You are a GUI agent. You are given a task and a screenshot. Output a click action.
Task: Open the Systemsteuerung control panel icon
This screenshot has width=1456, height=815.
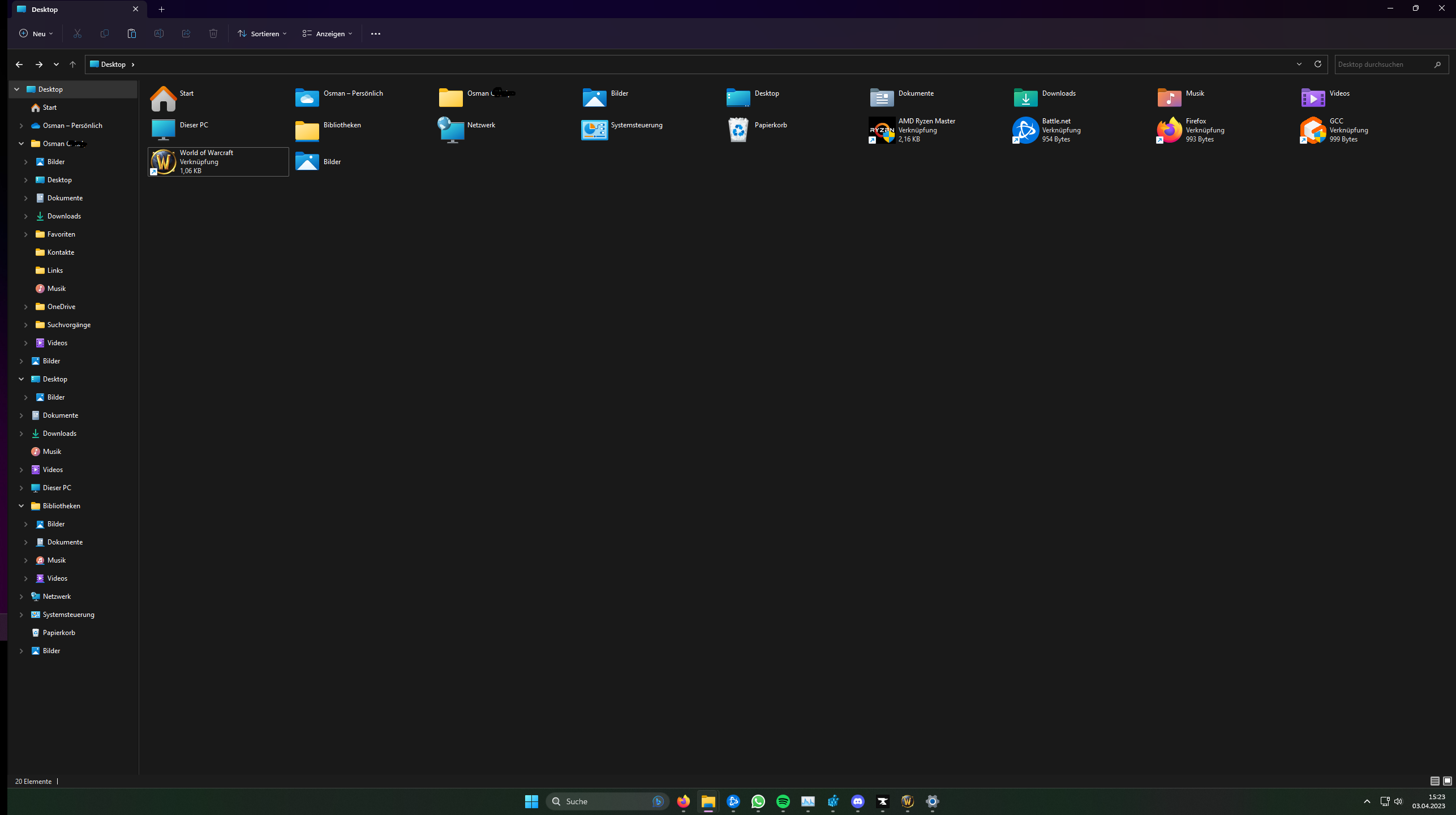coord(594,130)
